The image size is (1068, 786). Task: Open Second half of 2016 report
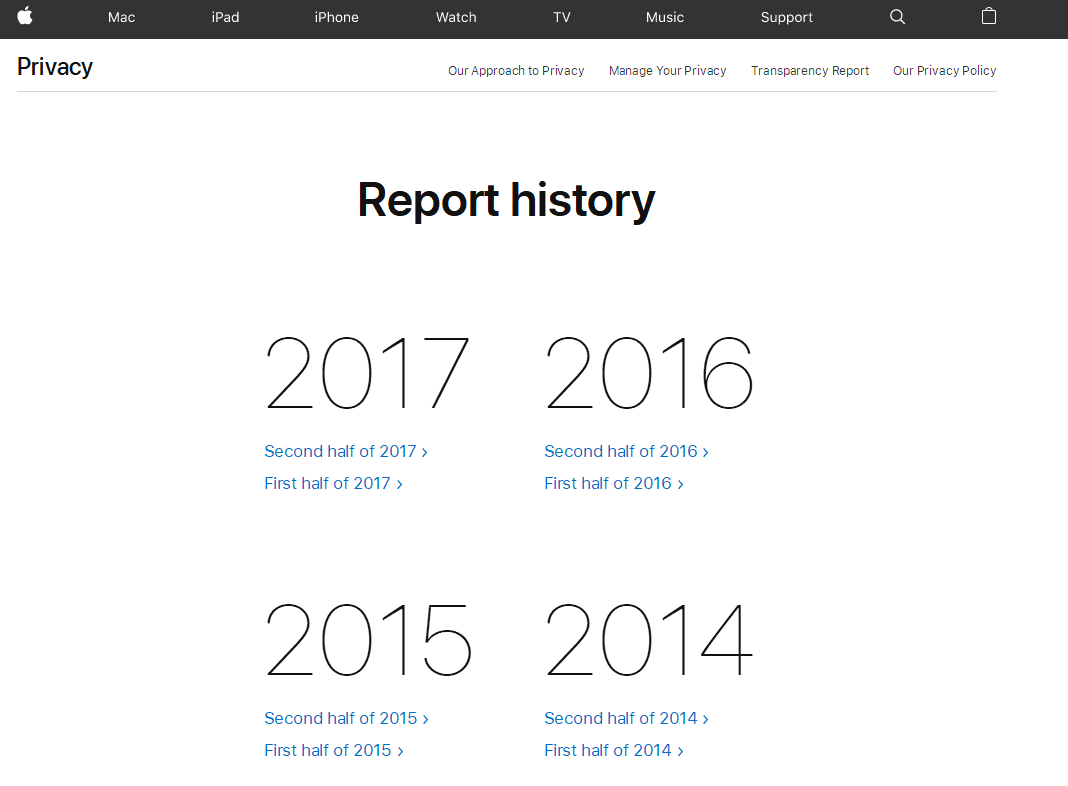click(627, 452)
